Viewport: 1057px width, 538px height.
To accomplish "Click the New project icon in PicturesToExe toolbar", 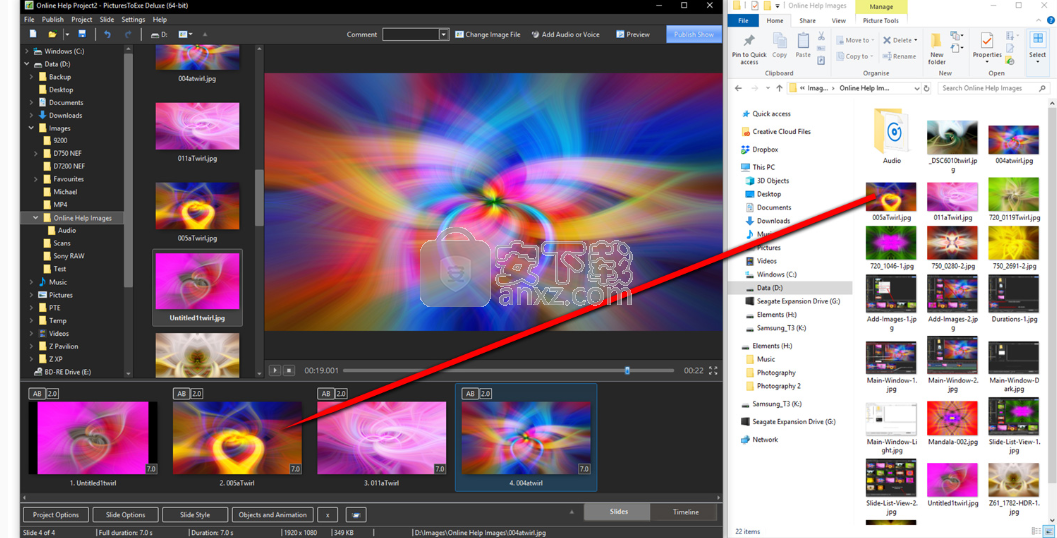I will tap(33, 34).
